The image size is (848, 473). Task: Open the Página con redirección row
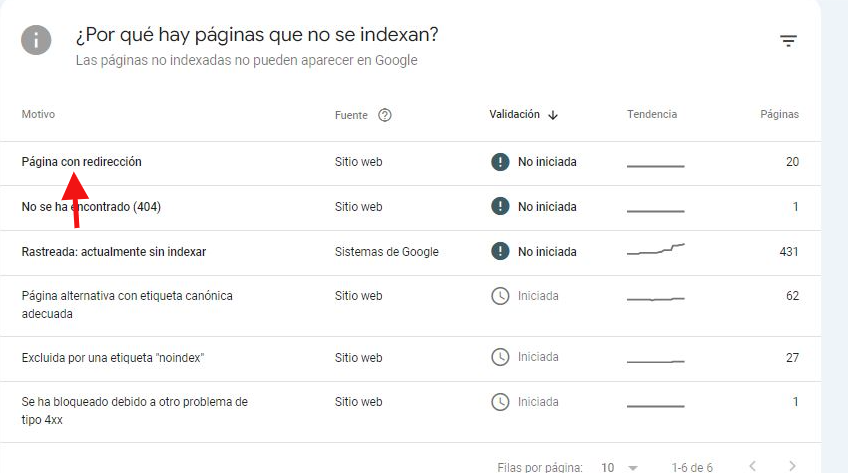click(x=410, y=163)
